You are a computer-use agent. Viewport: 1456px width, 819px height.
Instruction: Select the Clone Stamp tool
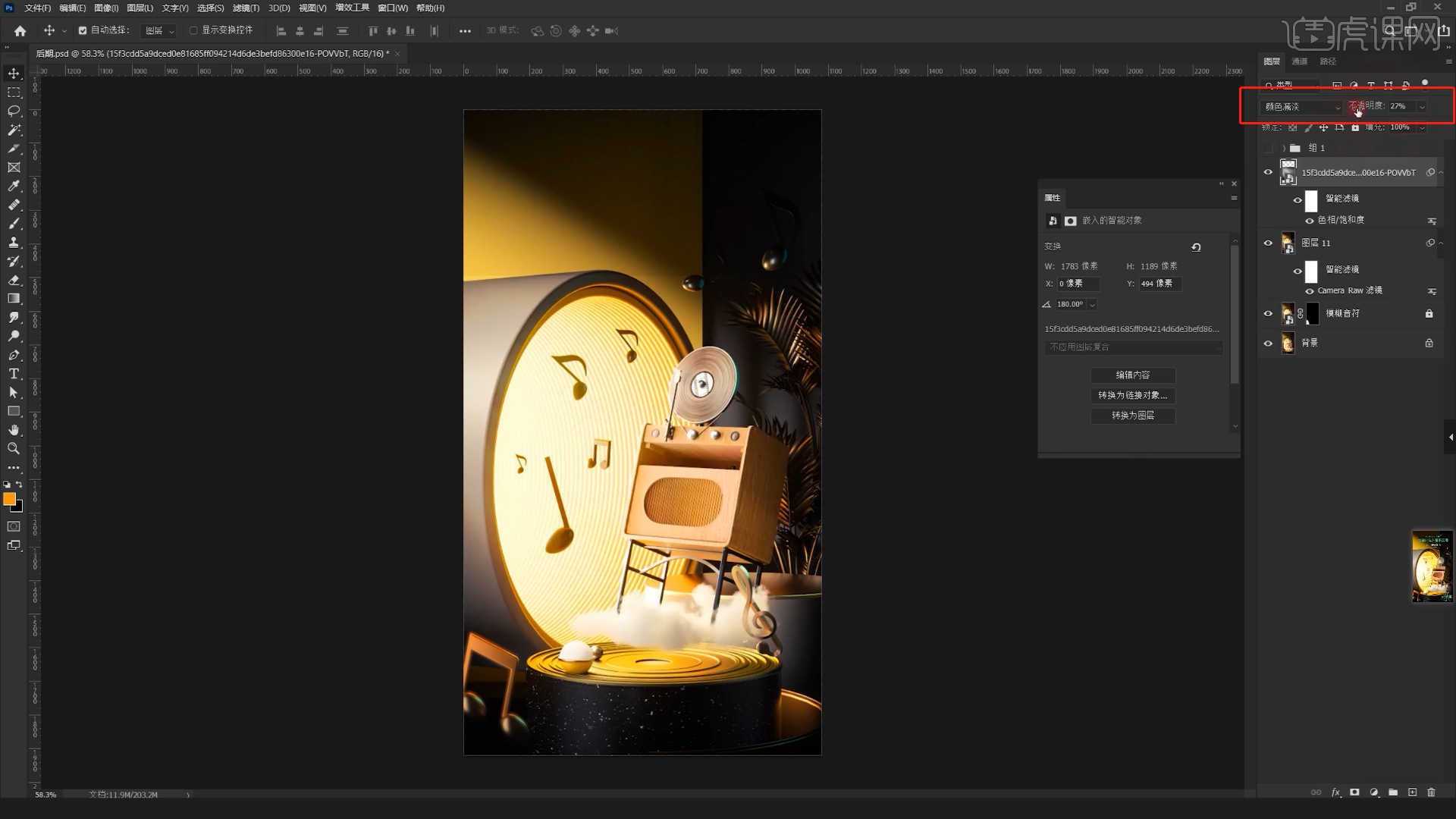point(14,242)
